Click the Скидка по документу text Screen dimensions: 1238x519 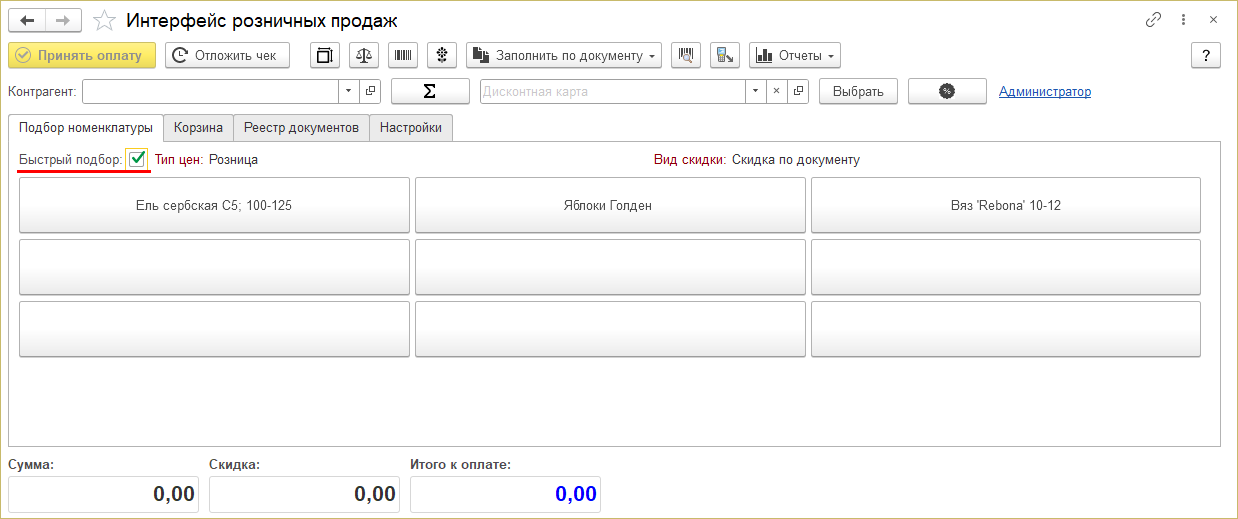[x=796, y=159]
